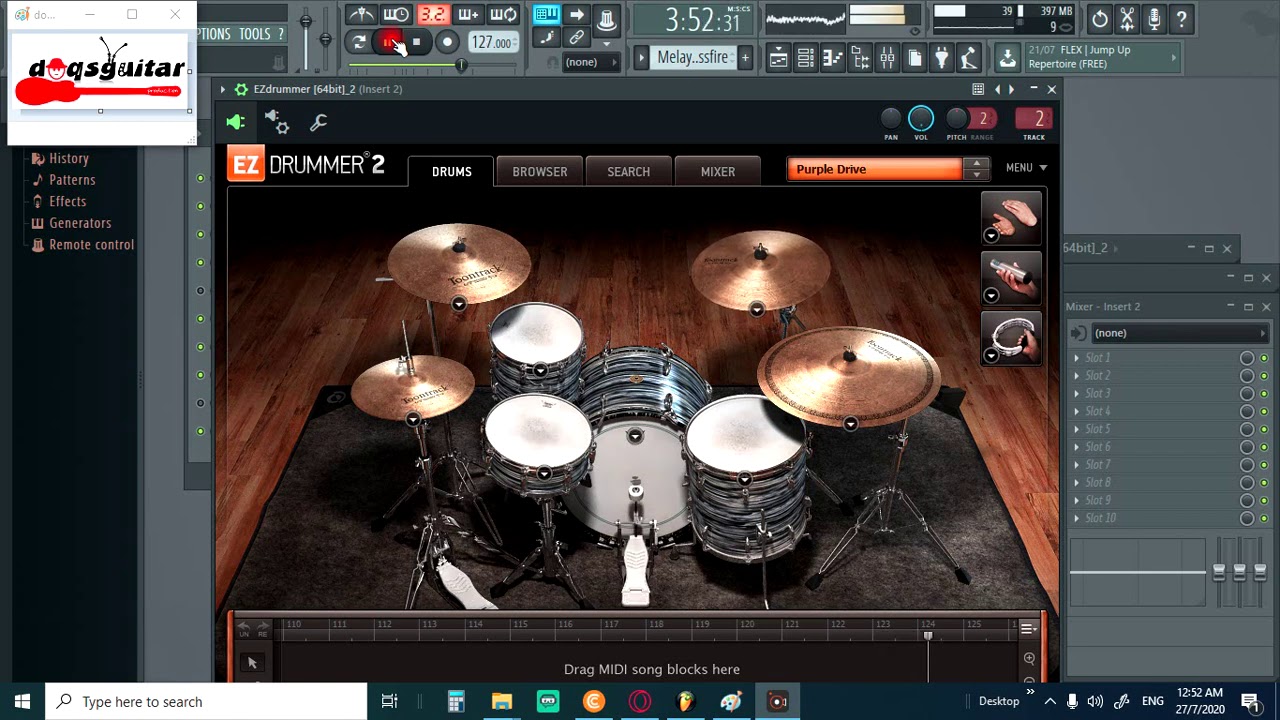Screen dimensions: 1280x720
Task: Click the undo history round-arrow icon
Action: 1100,18
